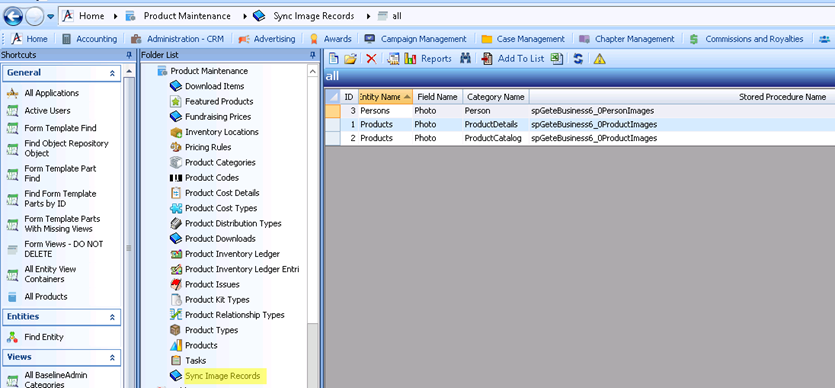Select Product Categories in folder list

coord(220,162)
